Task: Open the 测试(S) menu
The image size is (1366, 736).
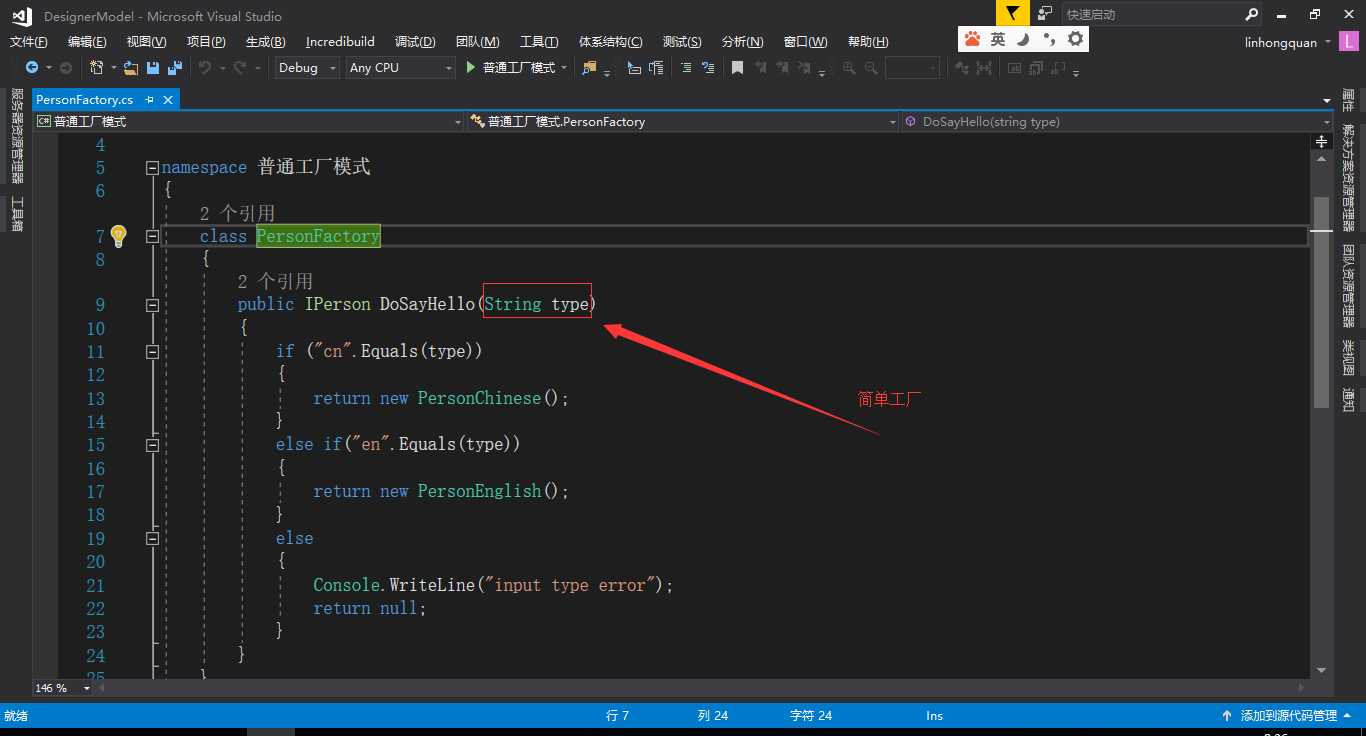Action: point(682,41)
